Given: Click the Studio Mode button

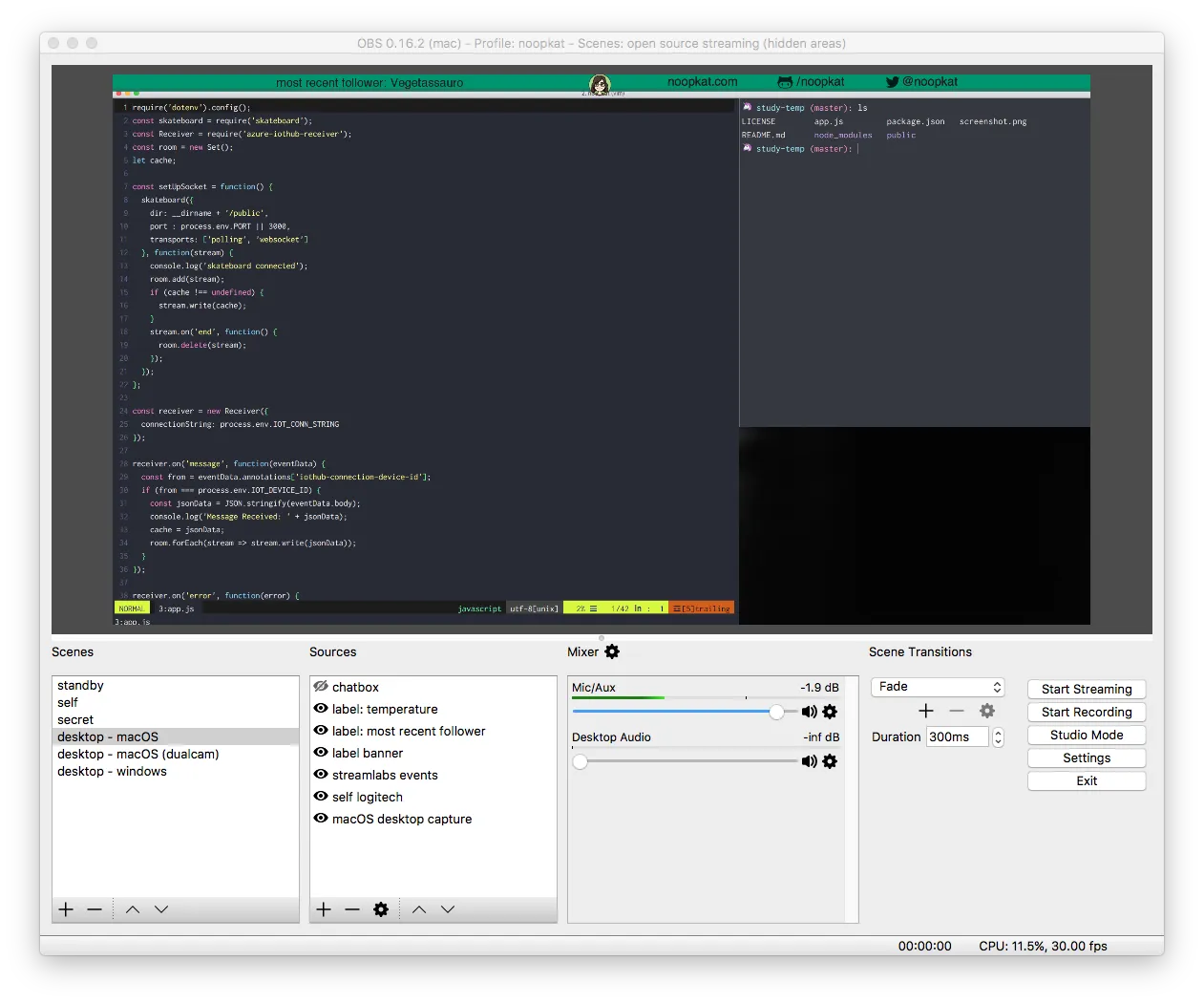Looking at the screenshot, I should coord(1087,735).
